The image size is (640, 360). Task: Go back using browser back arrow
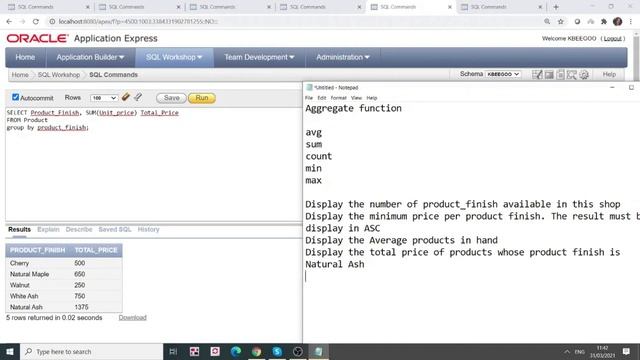point(9,21)
